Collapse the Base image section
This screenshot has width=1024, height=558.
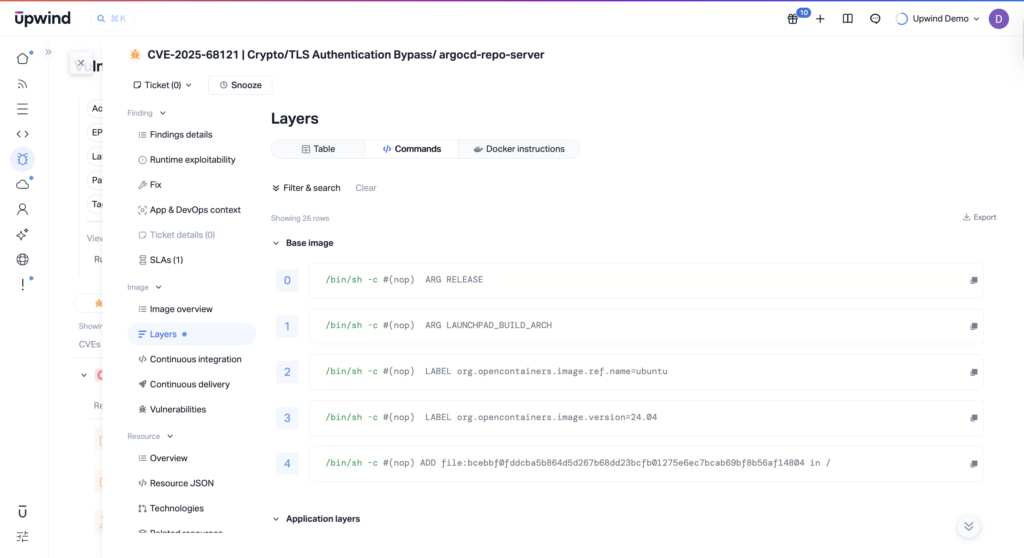[277, 243]
